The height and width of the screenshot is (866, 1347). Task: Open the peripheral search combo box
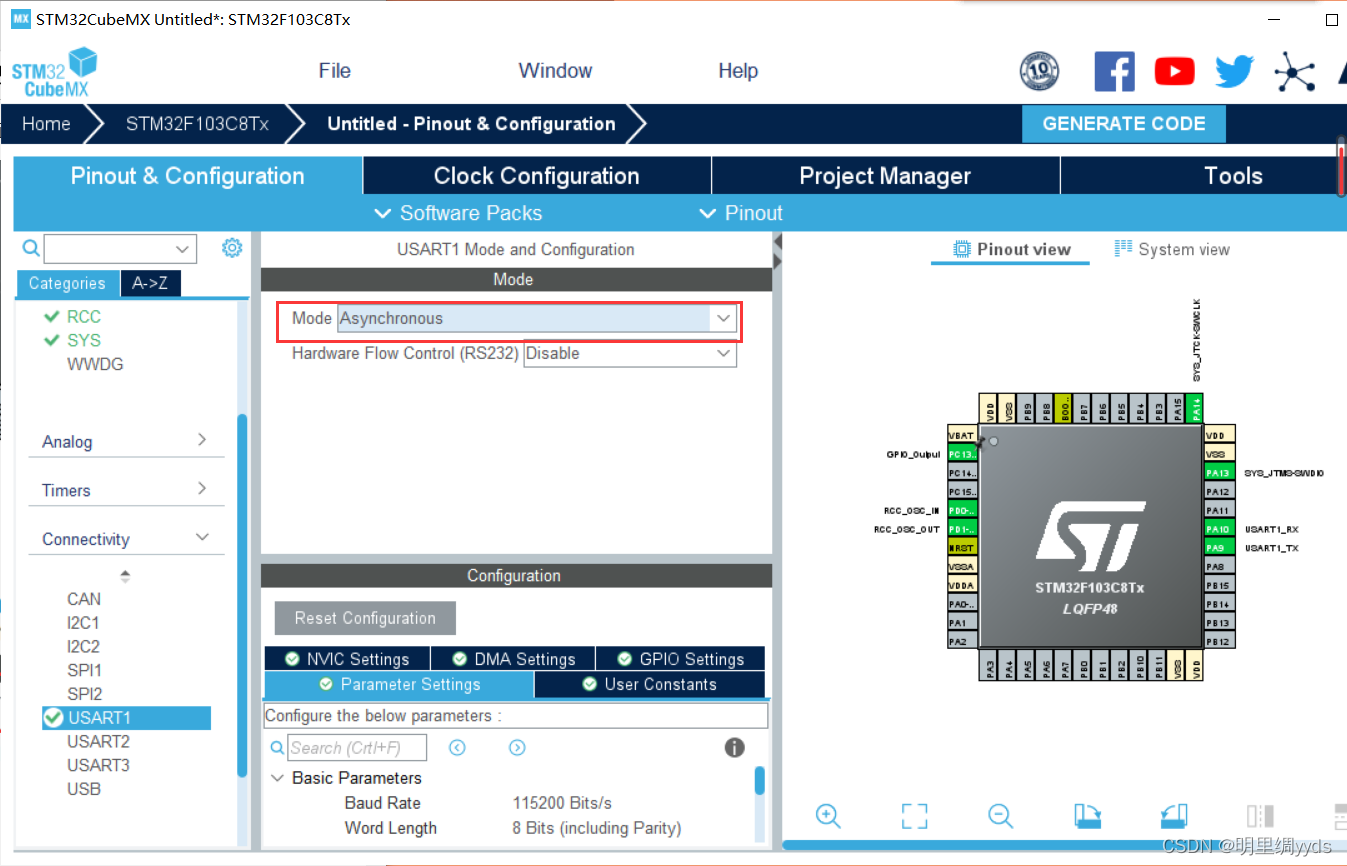120,248
